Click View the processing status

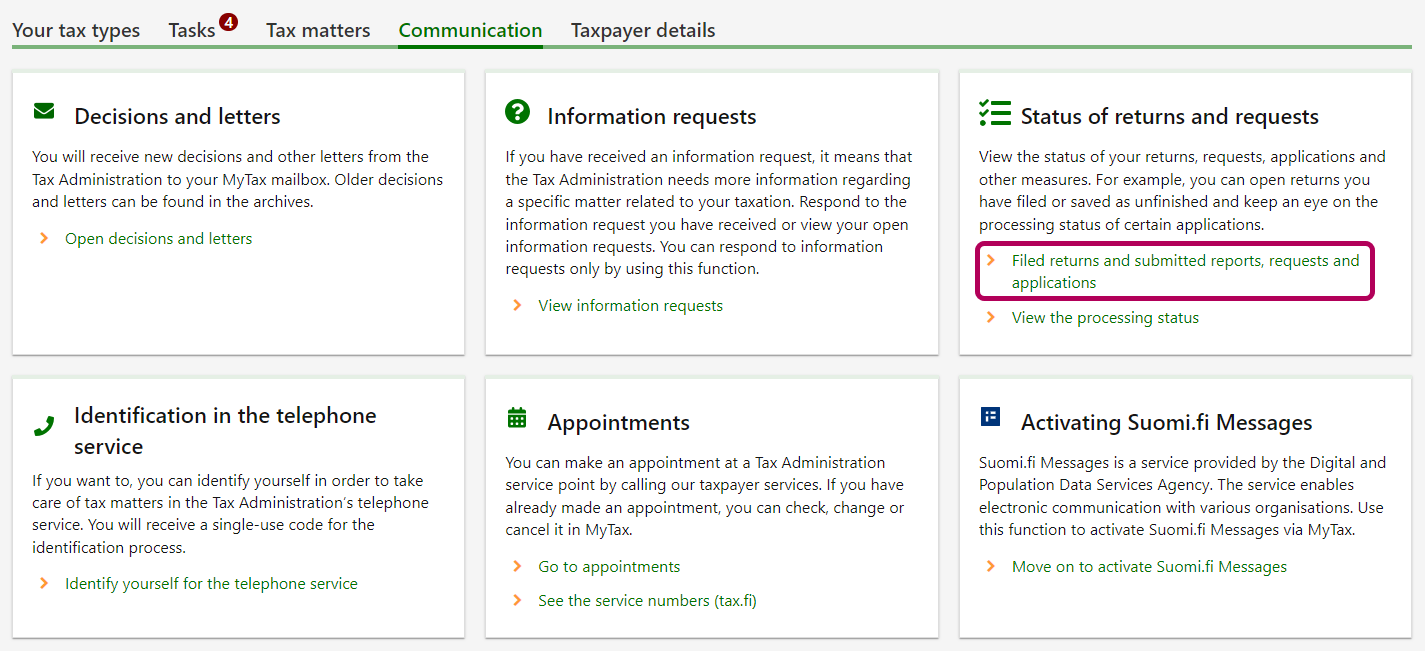point(1105,318)
